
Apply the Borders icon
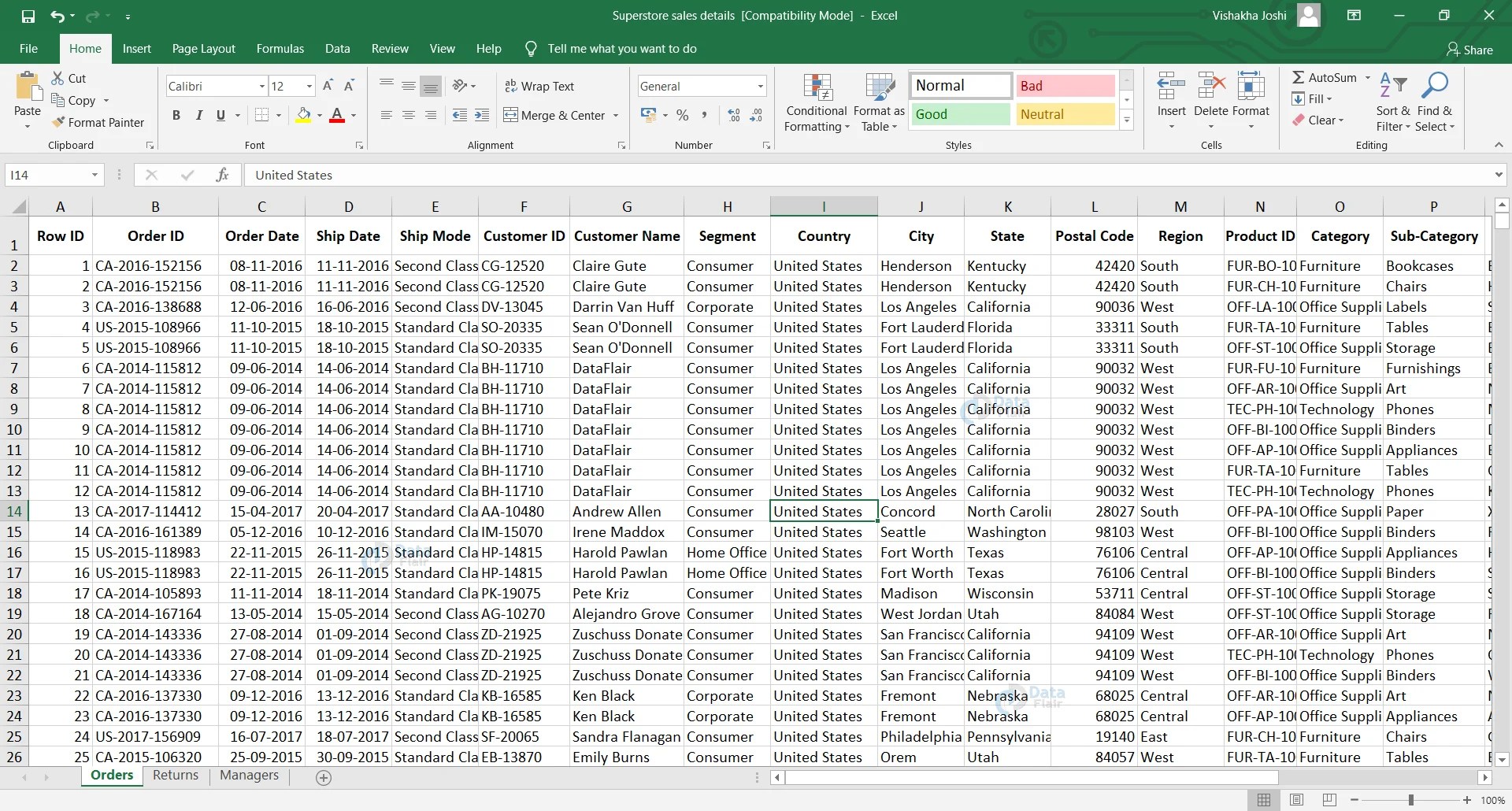point(262,115)
